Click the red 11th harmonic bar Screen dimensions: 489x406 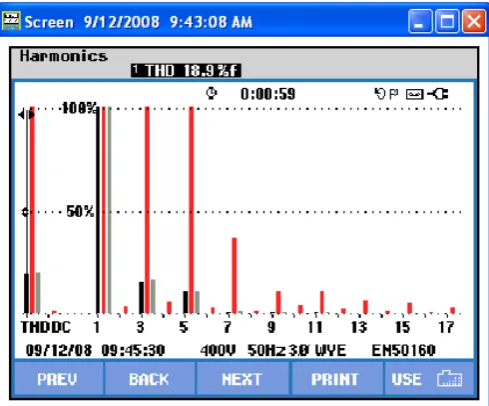tap(322, 302)
